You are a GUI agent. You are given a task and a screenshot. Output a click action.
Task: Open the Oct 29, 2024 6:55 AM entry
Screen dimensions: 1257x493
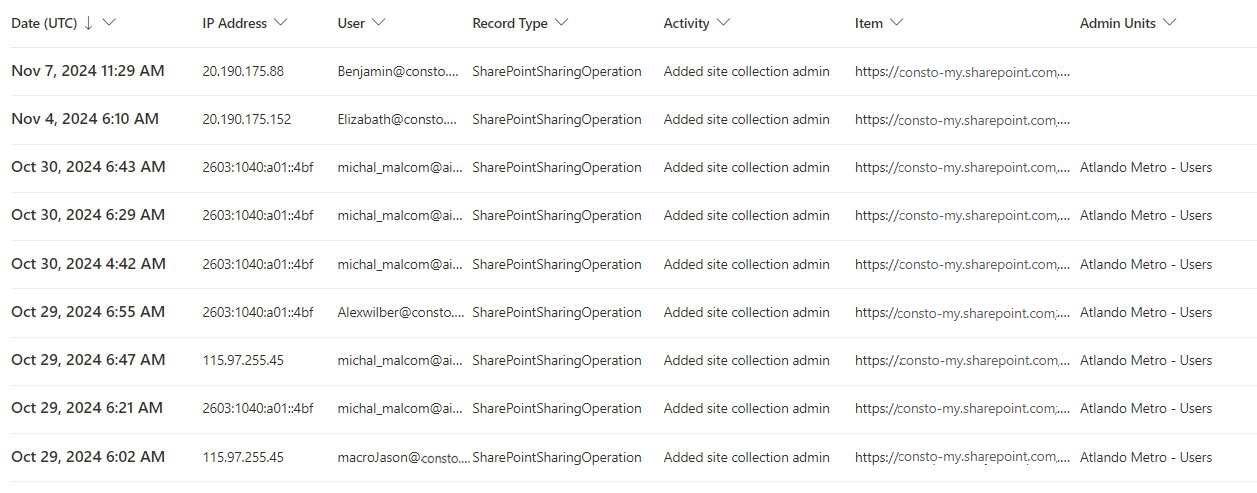[x=88, y=312]
